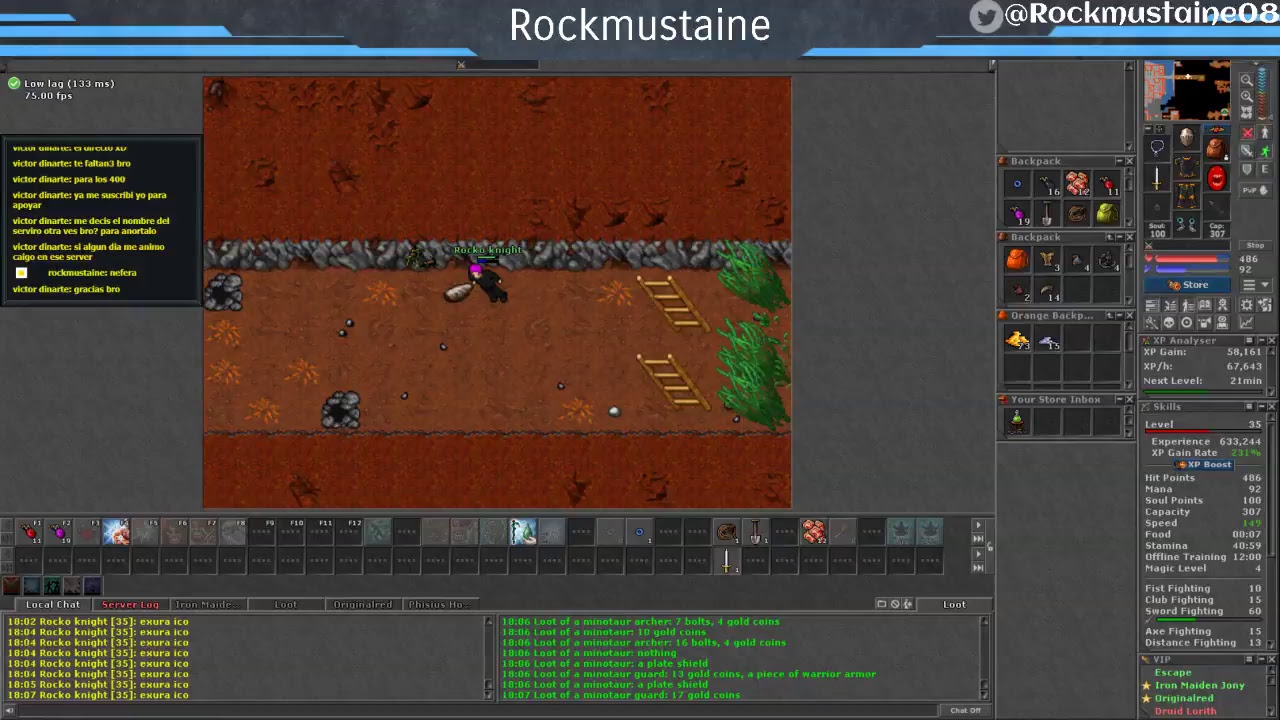This screenshot has height=720, width=1280.
Task: Open Loot tab beside Originalred tab
Action: 285,604
